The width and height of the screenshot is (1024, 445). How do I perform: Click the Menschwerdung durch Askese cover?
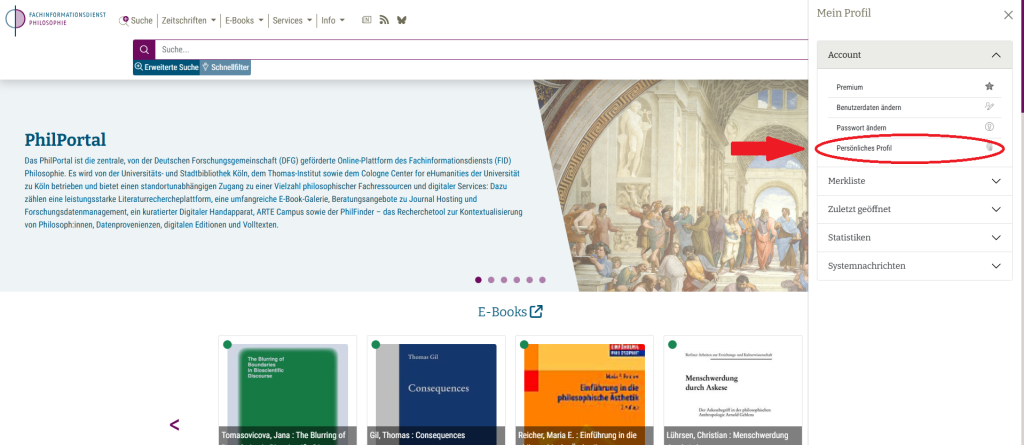coord(732,386)
